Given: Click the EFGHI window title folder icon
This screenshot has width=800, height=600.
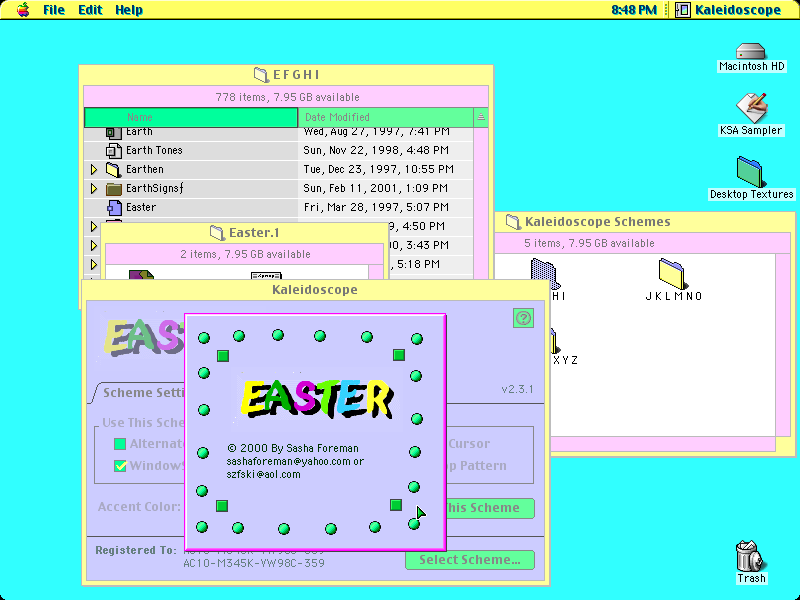Looking at the screenshot, I should 261,75.
